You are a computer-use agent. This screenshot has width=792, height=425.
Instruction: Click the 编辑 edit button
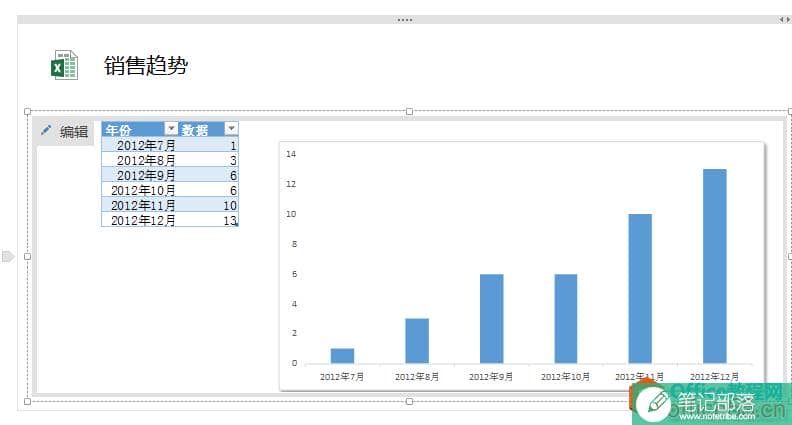pyautogui.click(x=66, y=131)
